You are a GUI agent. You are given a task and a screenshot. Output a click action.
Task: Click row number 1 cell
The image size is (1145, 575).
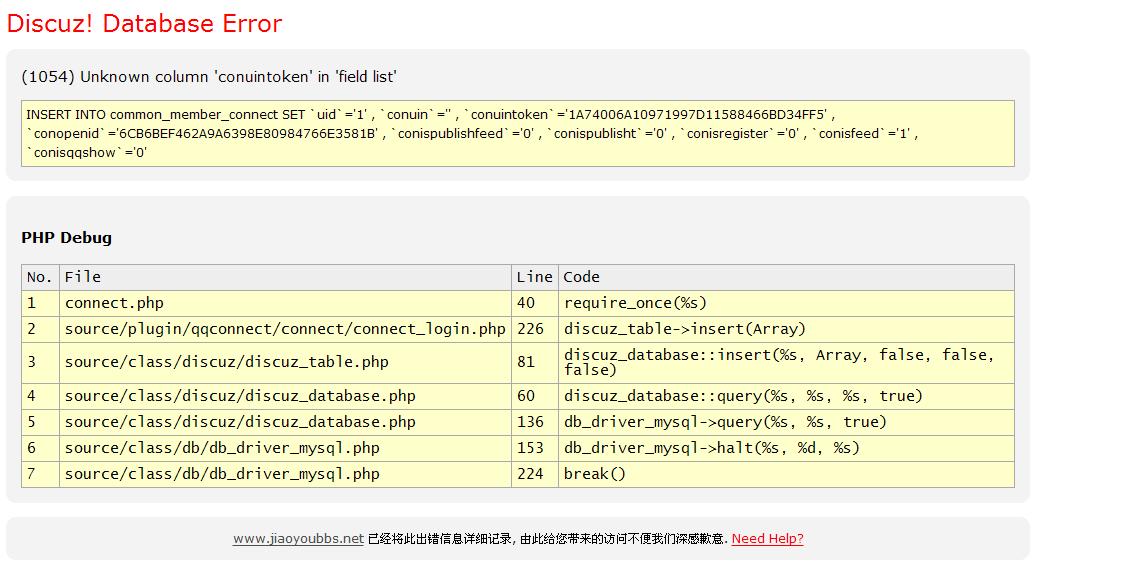[x=40, y=303]
